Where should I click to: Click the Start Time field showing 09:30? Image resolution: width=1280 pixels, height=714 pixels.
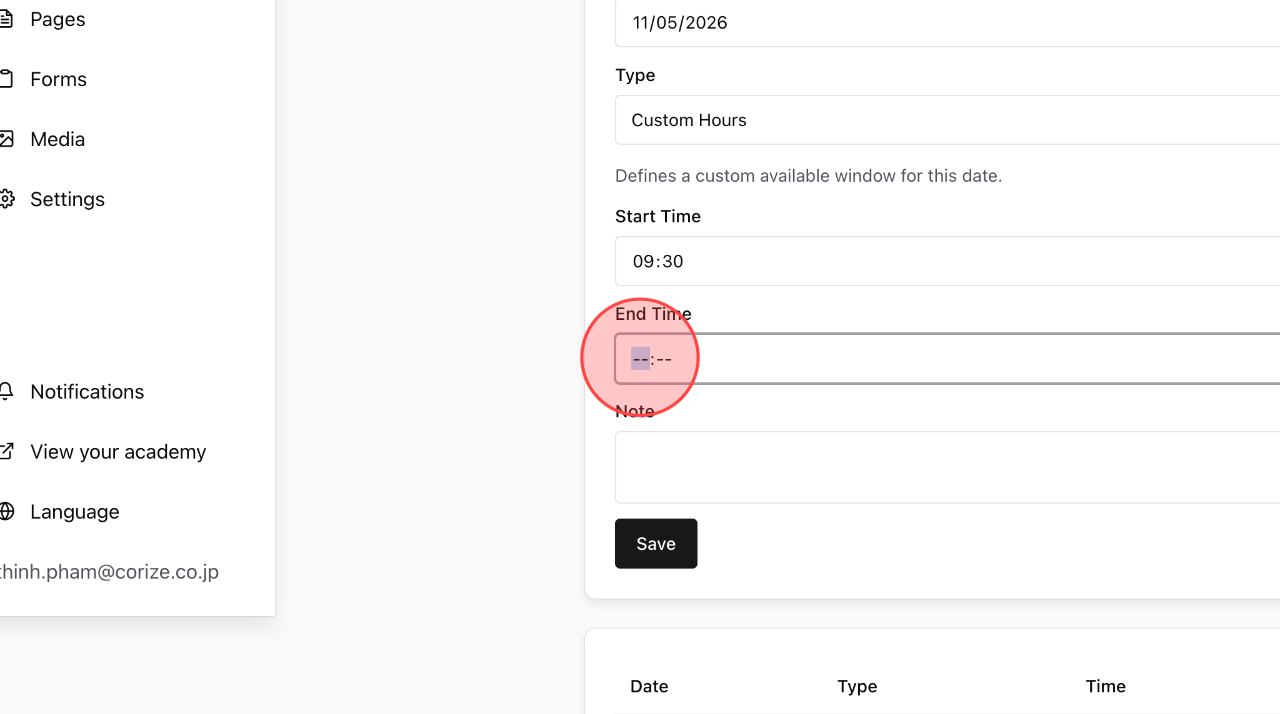point(947,261)
